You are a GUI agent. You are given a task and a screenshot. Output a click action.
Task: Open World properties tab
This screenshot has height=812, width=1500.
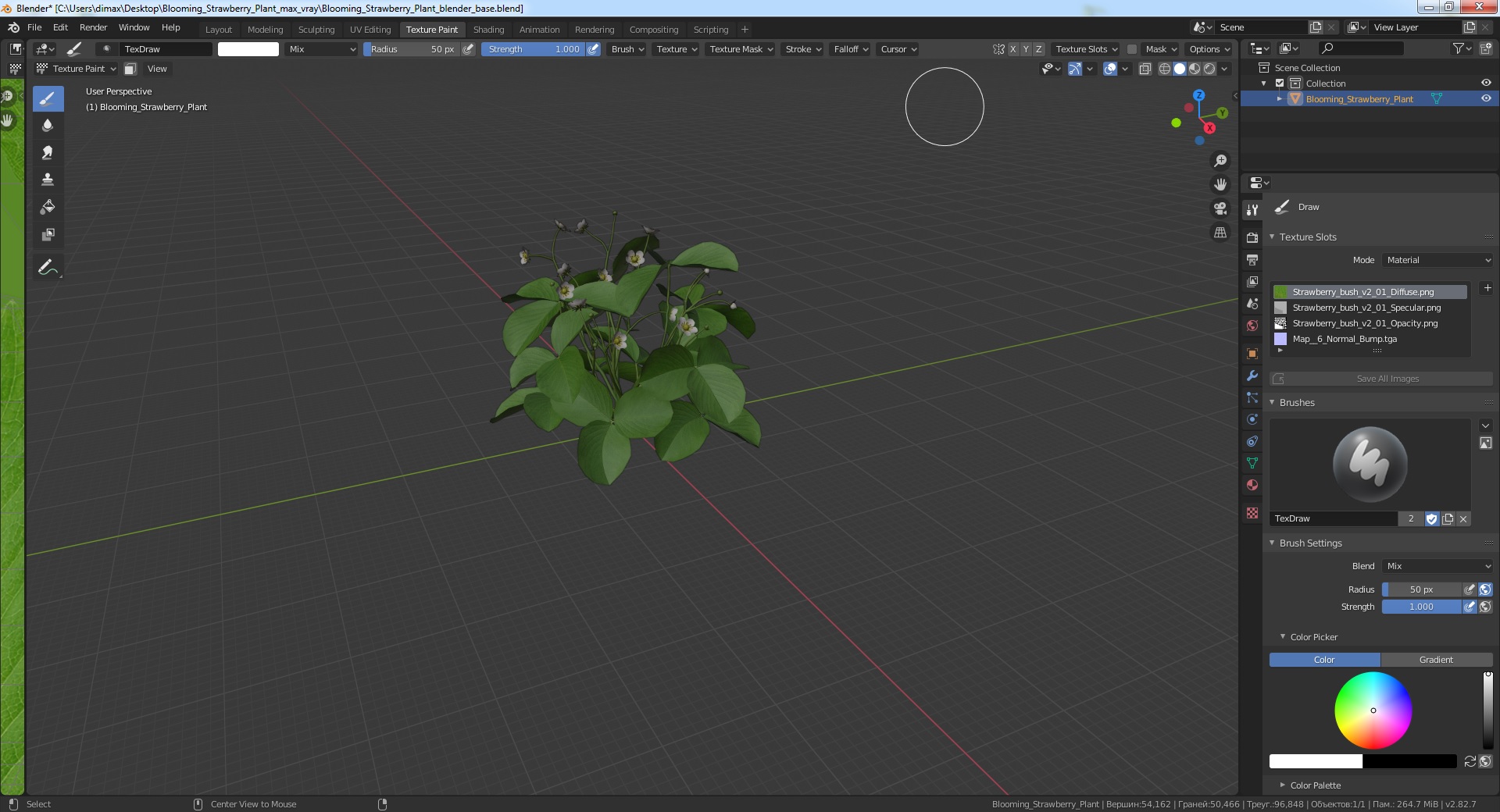coord(1252,326)
